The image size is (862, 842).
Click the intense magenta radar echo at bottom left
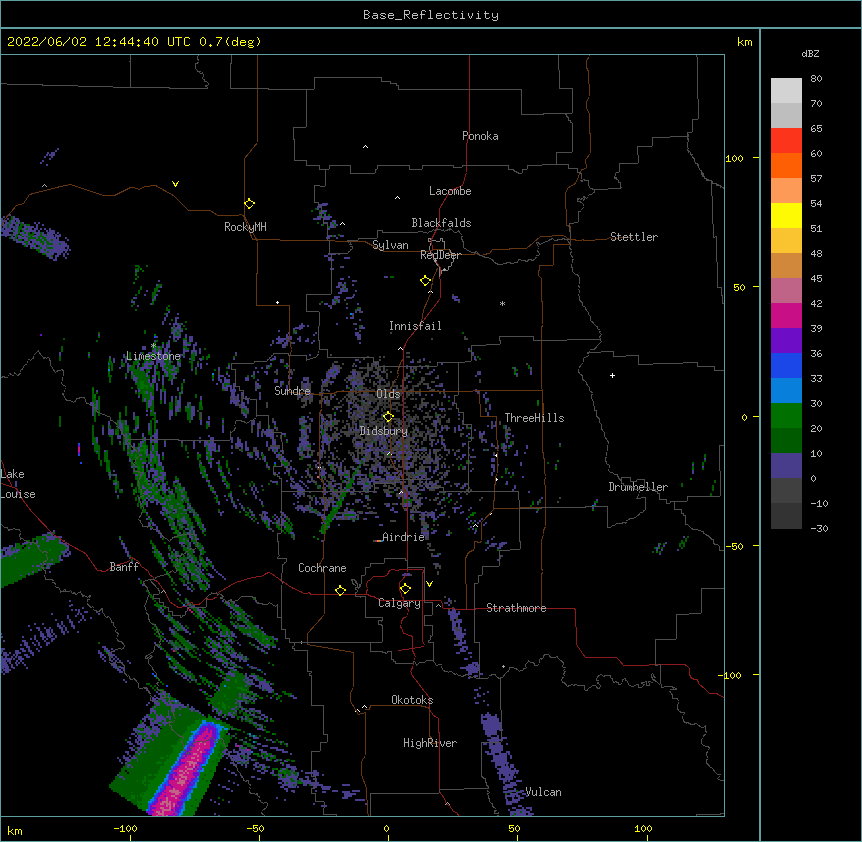(186, 773)
